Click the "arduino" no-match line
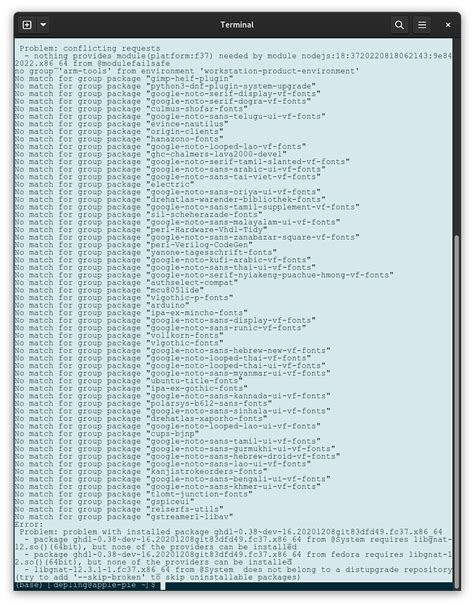The image size is (474, 606). click(x=102, y=305)
